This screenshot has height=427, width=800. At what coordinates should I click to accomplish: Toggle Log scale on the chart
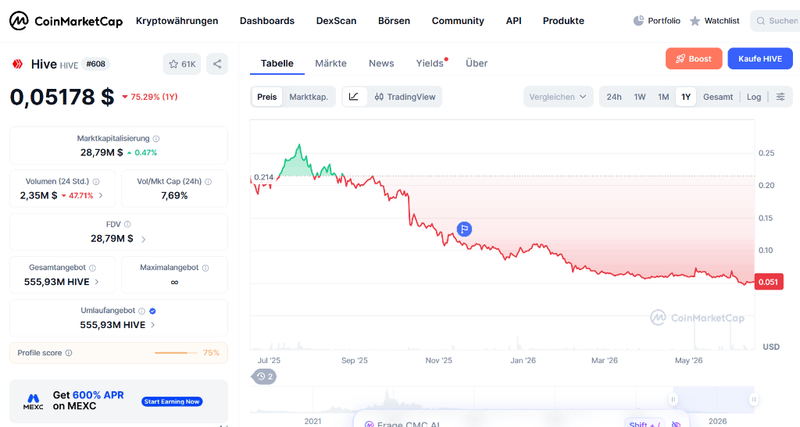(754, 97)
